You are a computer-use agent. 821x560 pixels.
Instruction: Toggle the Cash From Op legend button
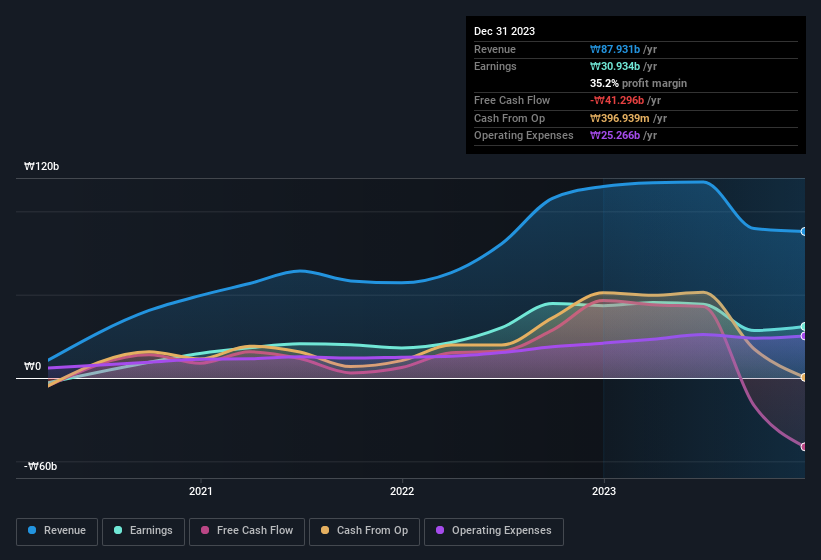pyautogui.click(x=364, y=531)
